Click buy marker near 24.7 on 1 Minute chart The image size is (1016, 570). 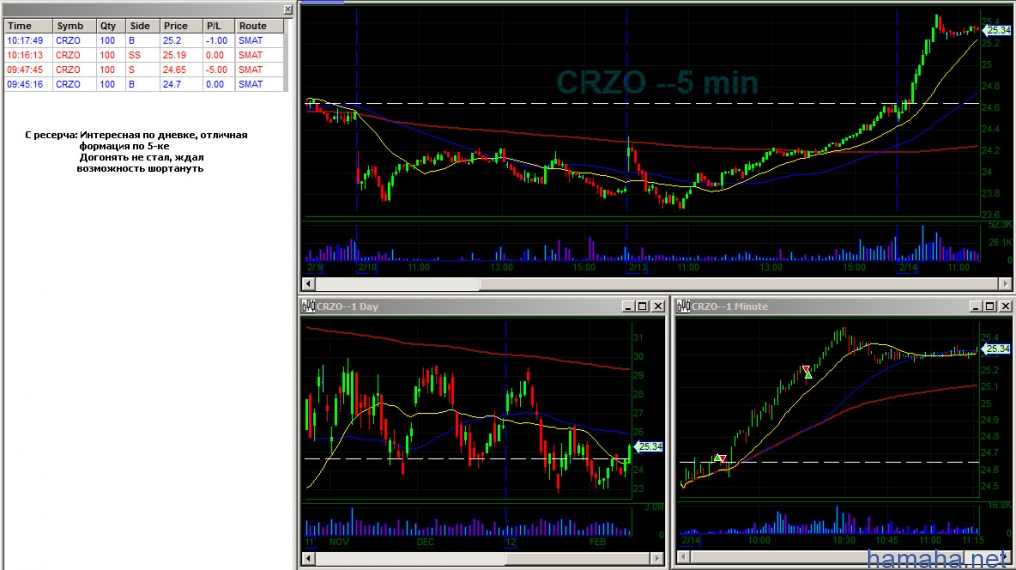click(718, 459)
